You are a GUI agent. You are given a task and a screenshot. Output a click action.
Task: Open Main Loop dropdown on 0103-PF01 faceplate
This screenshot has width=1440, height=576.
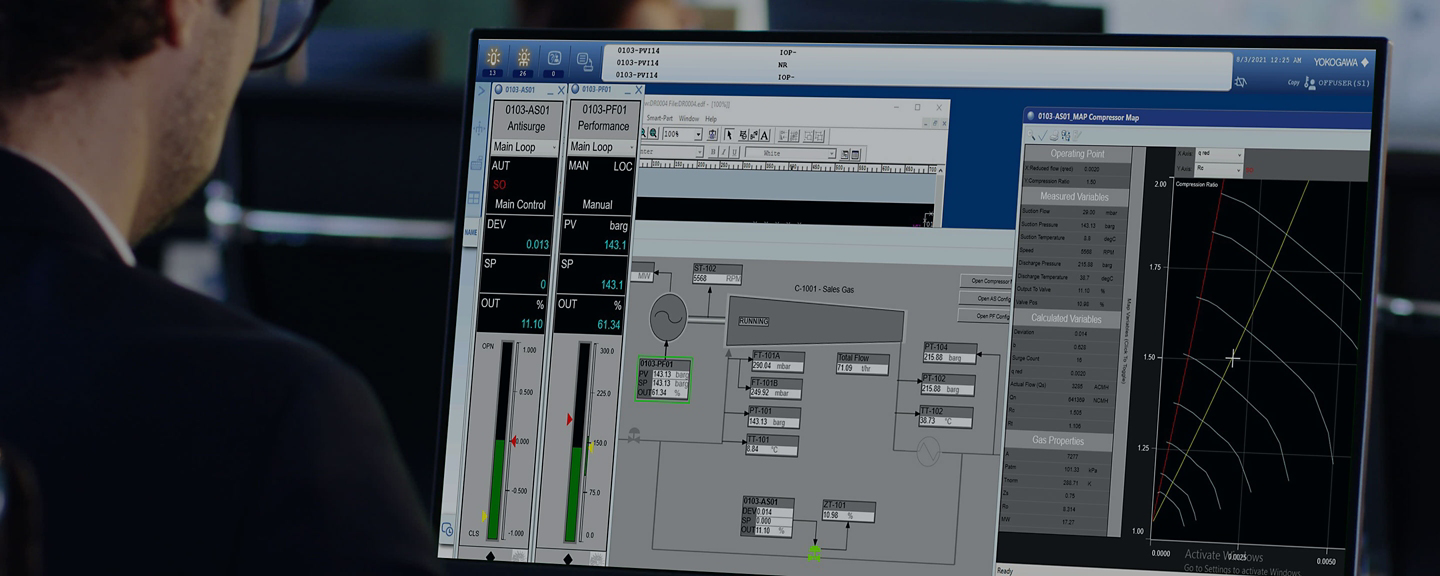(x=601, y=147)
